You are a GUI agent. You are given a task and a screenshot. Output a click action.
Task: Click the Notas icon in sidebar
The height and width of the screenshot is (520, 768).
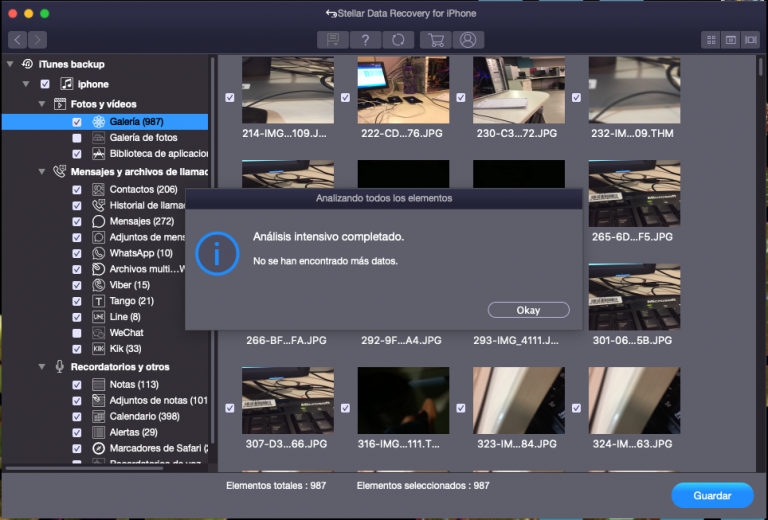coord(98,384)
